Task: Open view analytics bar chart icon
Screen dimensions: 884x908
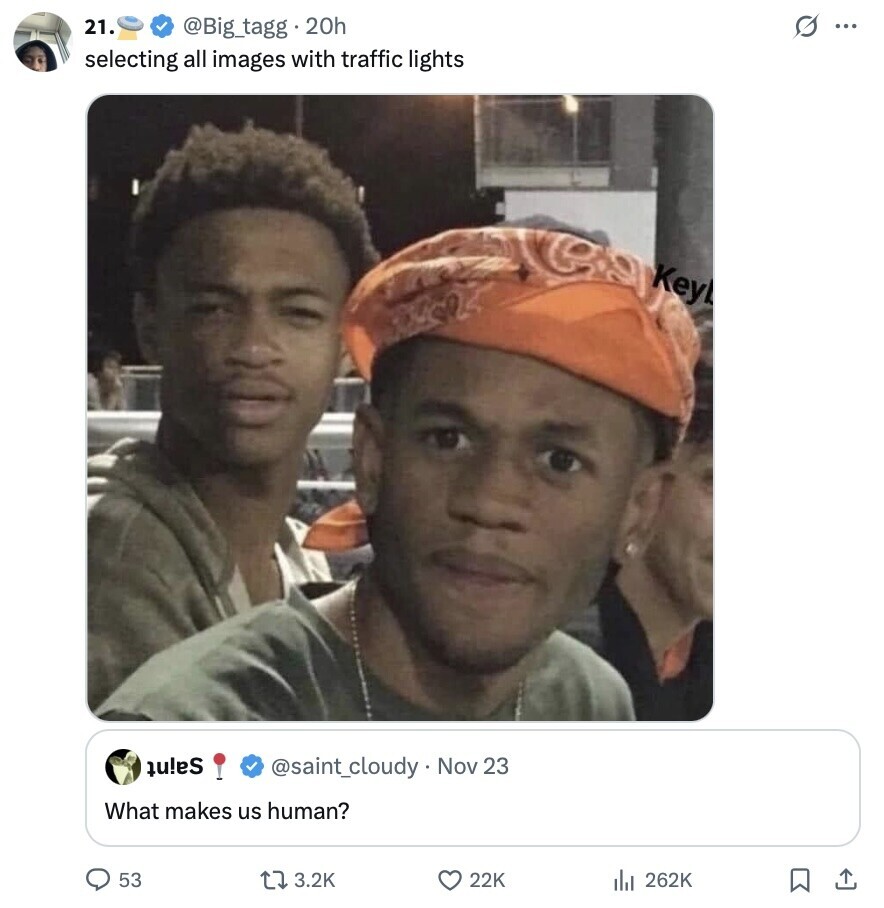Action: click(x=624, y=880)
